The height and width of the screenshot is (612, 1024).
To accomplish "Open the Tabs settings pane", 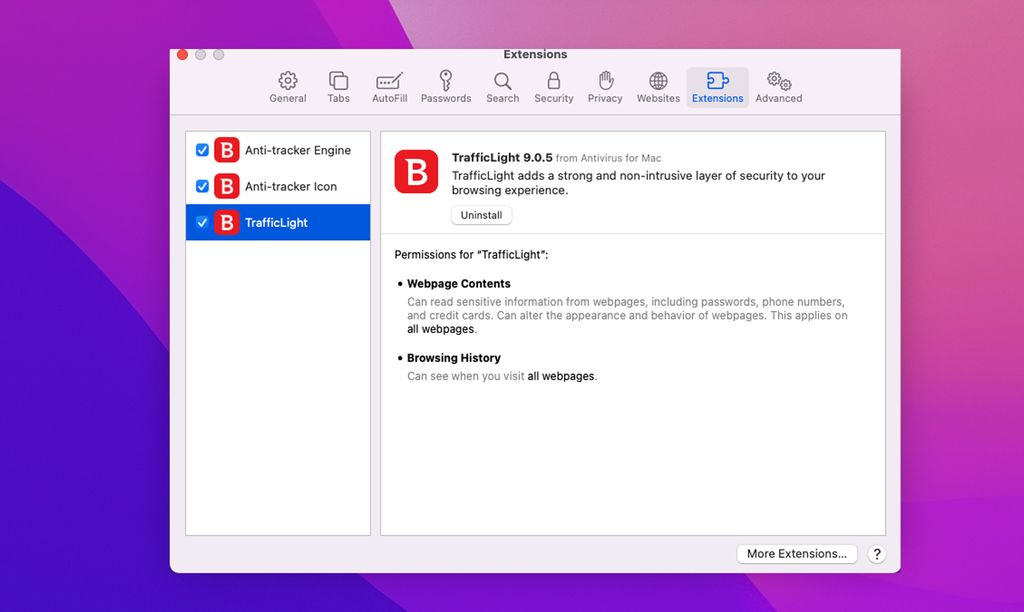I will click(x=338, y=86).
